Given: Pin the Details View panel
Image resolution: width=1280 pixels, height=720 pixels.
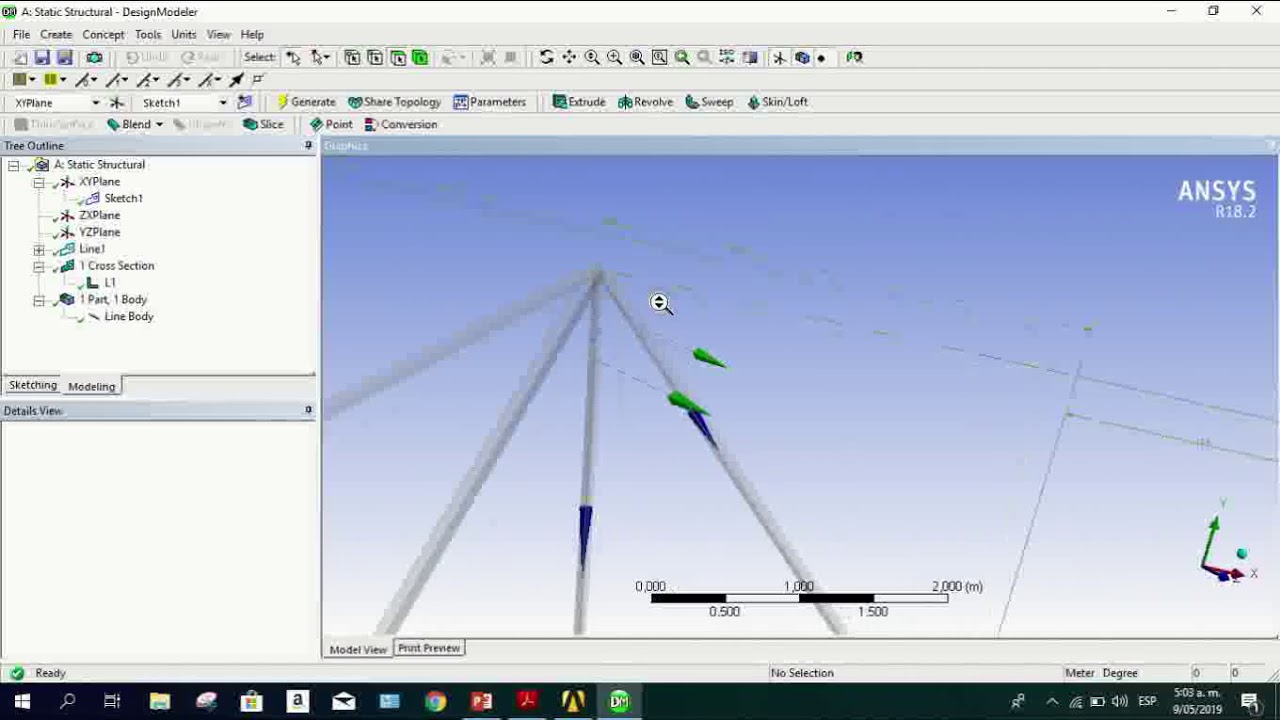Looking at the screenshot, I should [x=308, y=410].
